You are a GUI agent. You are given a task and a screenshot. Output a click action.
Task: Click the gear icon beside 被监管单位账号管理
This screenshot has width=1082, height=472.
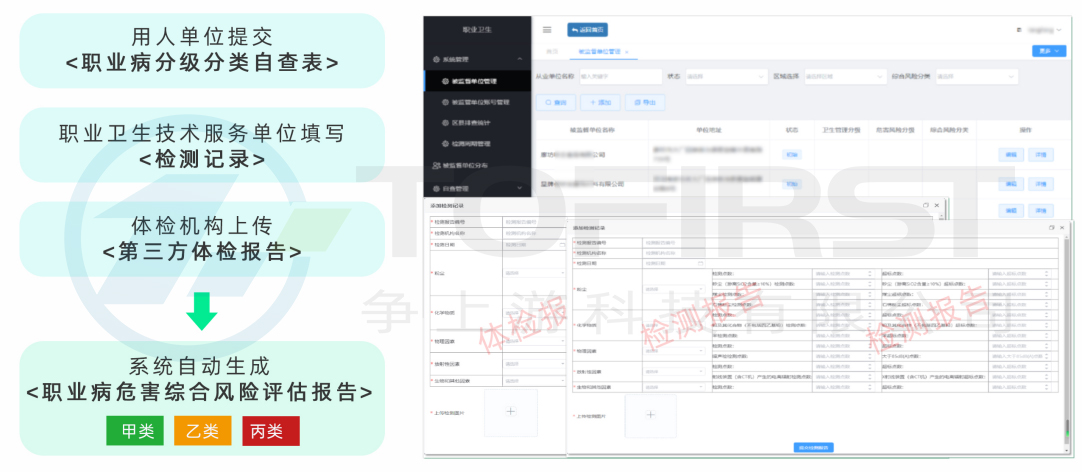click(446, 102)
